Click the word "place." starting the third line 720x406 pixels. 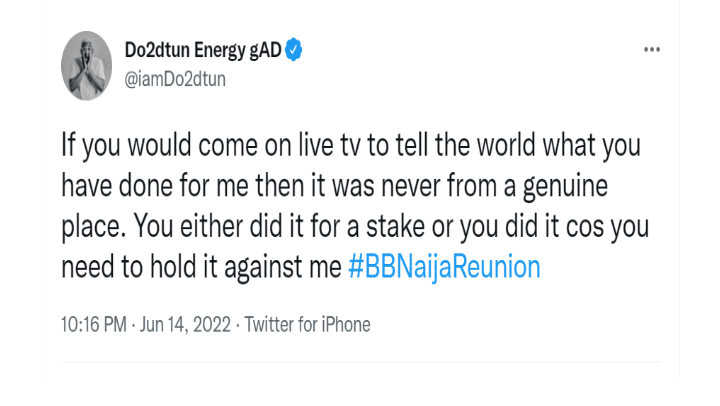(x=94, y=227)
